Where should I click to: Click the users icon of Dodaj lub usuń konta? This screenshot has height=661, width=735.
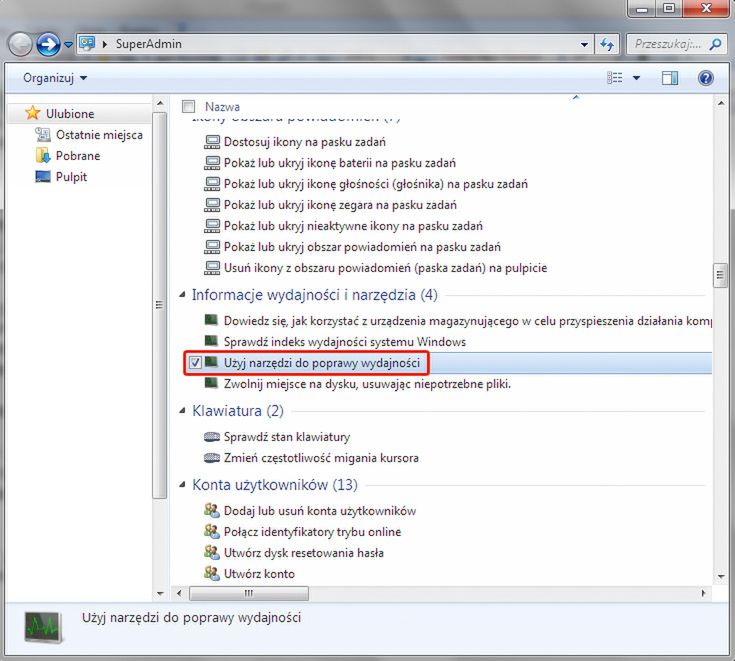point(212,510)
